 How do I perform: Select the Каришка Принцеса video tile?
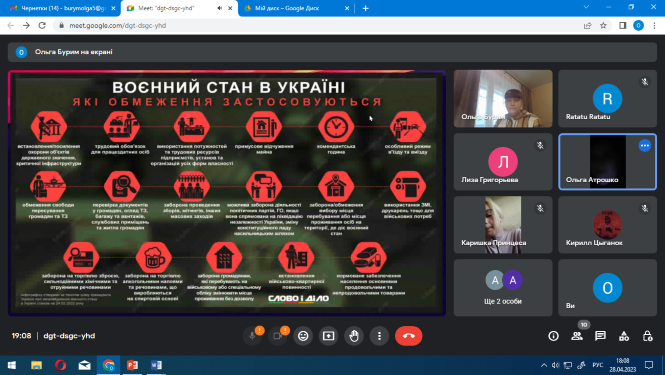(x=503, y=225)
